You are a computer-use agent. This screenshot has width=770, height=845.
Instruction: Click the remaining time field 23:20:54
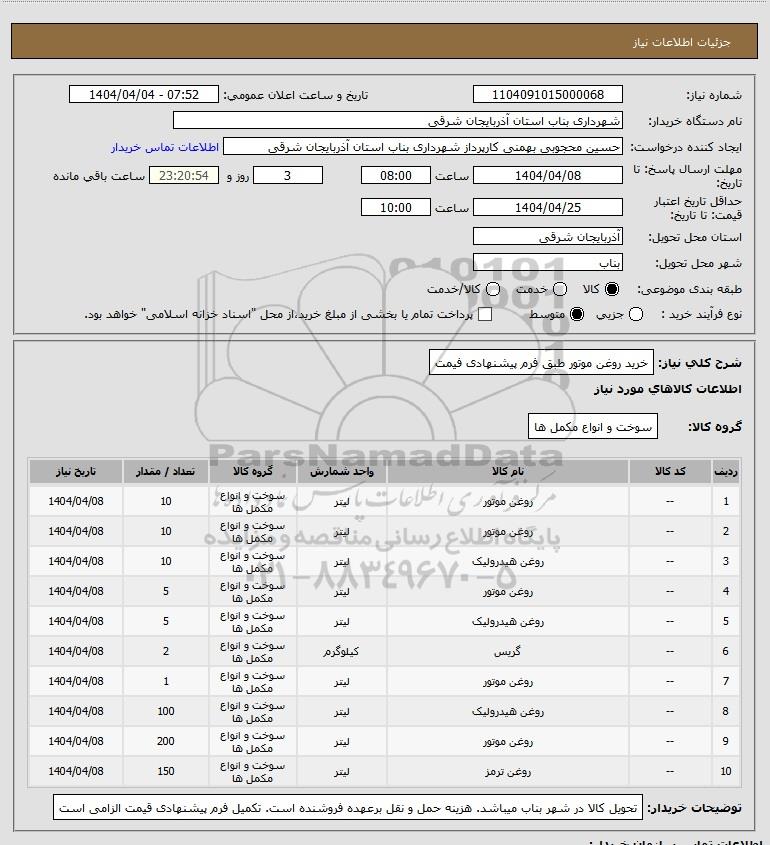pyautogui.click(x=184, y=175)
